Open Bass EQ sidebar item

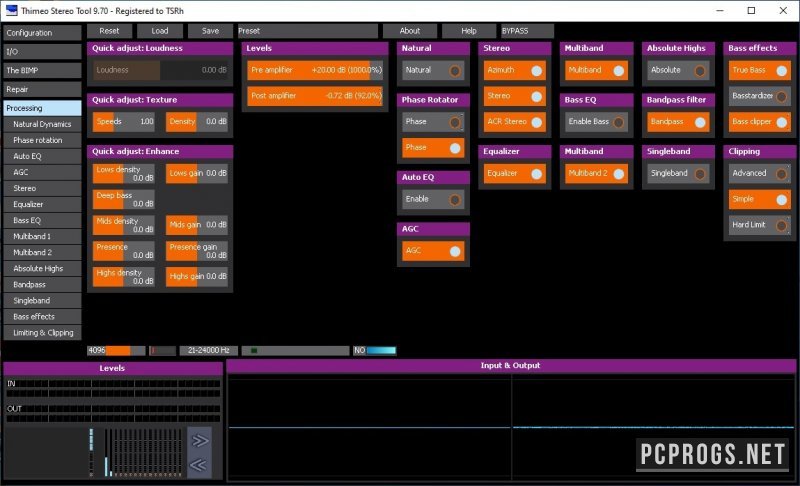pos(42,220)
